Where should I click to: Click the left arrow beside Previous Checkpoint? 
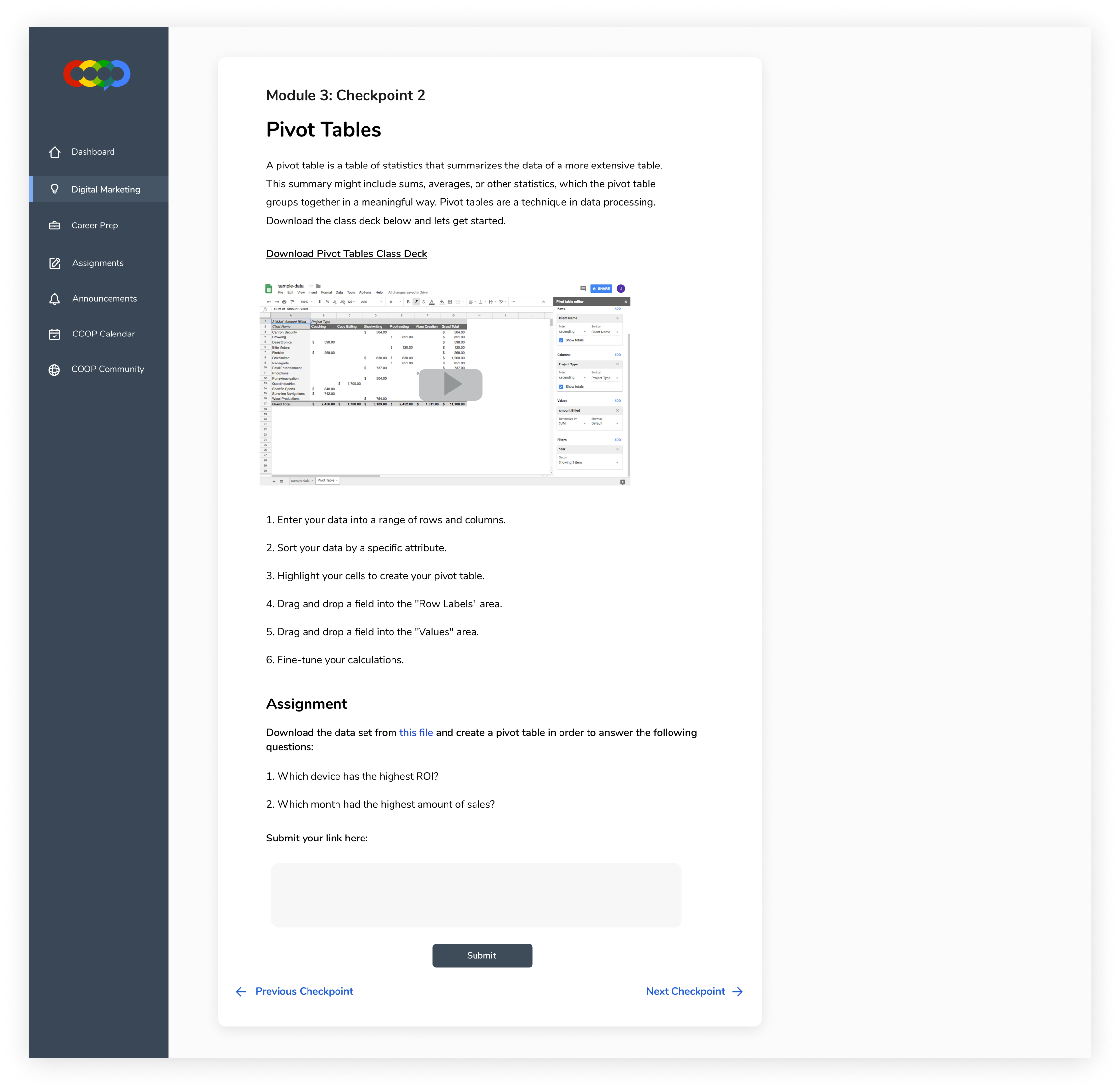click(241, 991)
